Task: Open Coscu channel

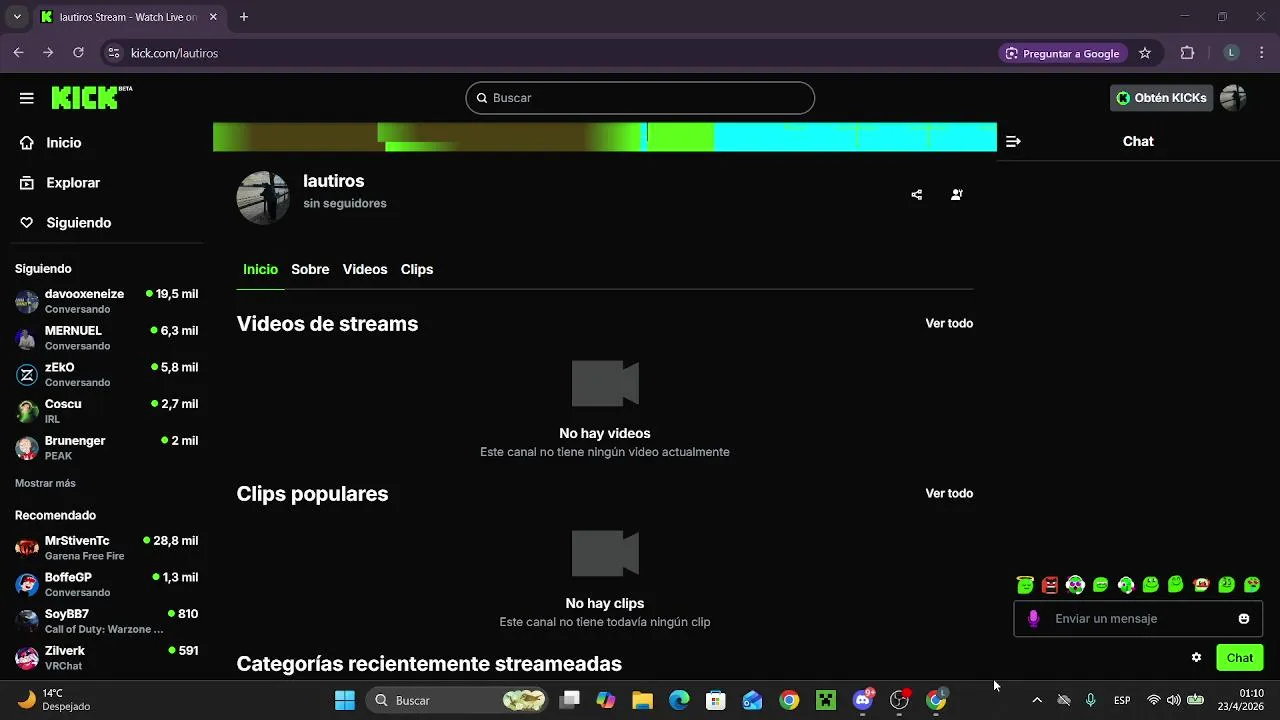Action: point(107,411)
